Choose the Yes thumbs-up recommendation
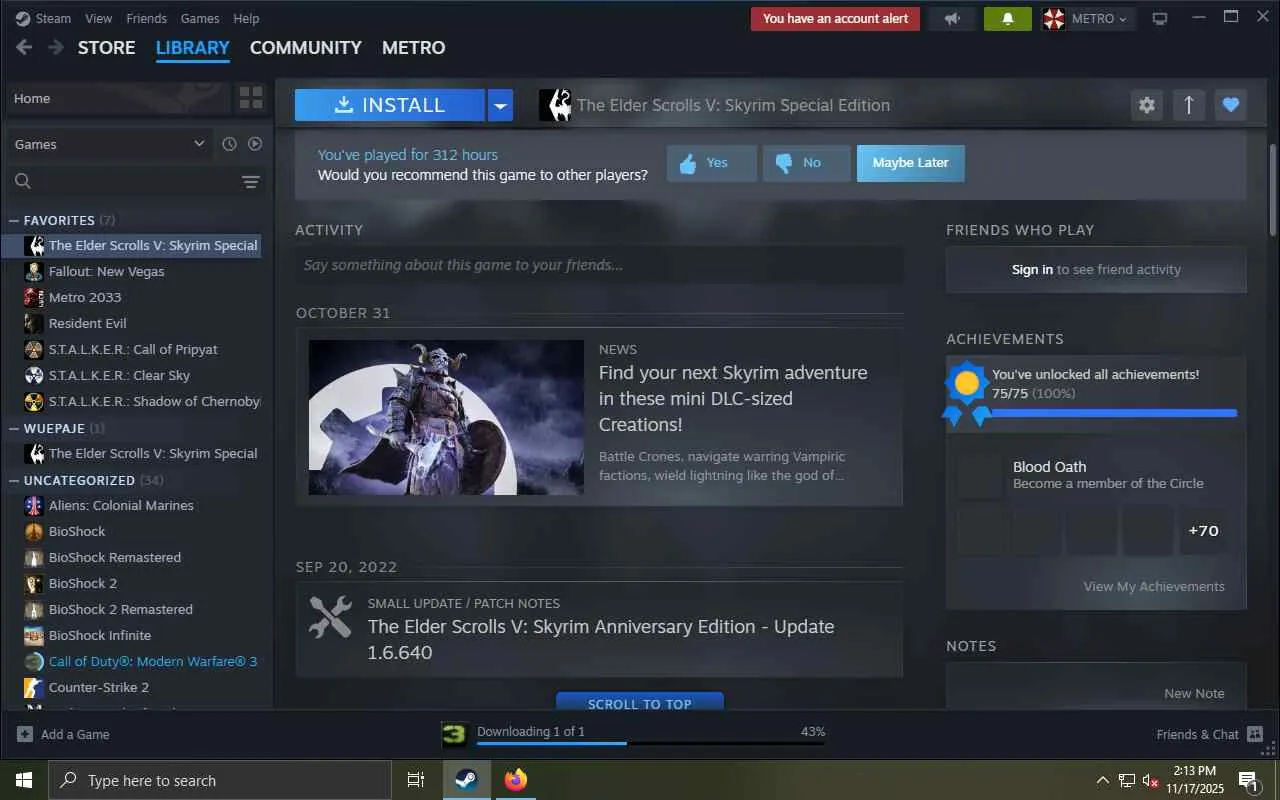The width and height of the screenshot is (1280, 800). (712, 163)
